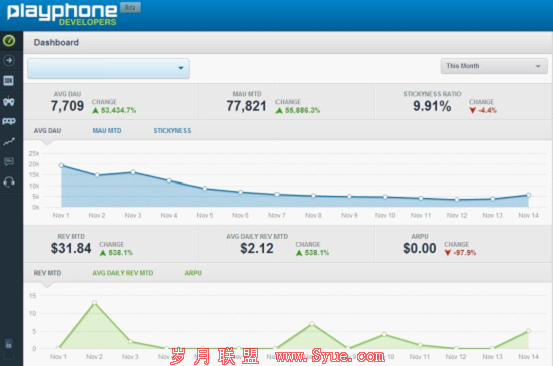Open the SDK sidebar icon
This screenshot has width=553, height=366.
point(9,81)
